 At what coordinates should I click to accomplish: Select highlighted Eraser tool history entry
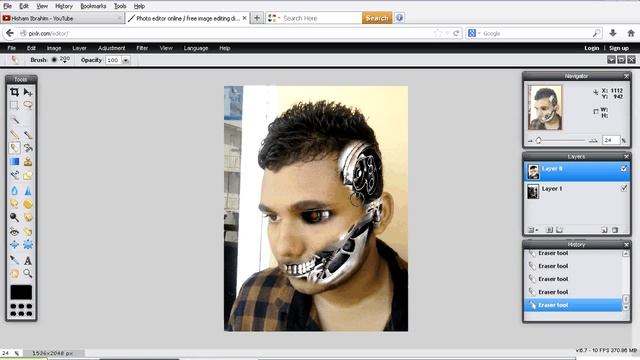pyautogui.click(x=573, y=305)
